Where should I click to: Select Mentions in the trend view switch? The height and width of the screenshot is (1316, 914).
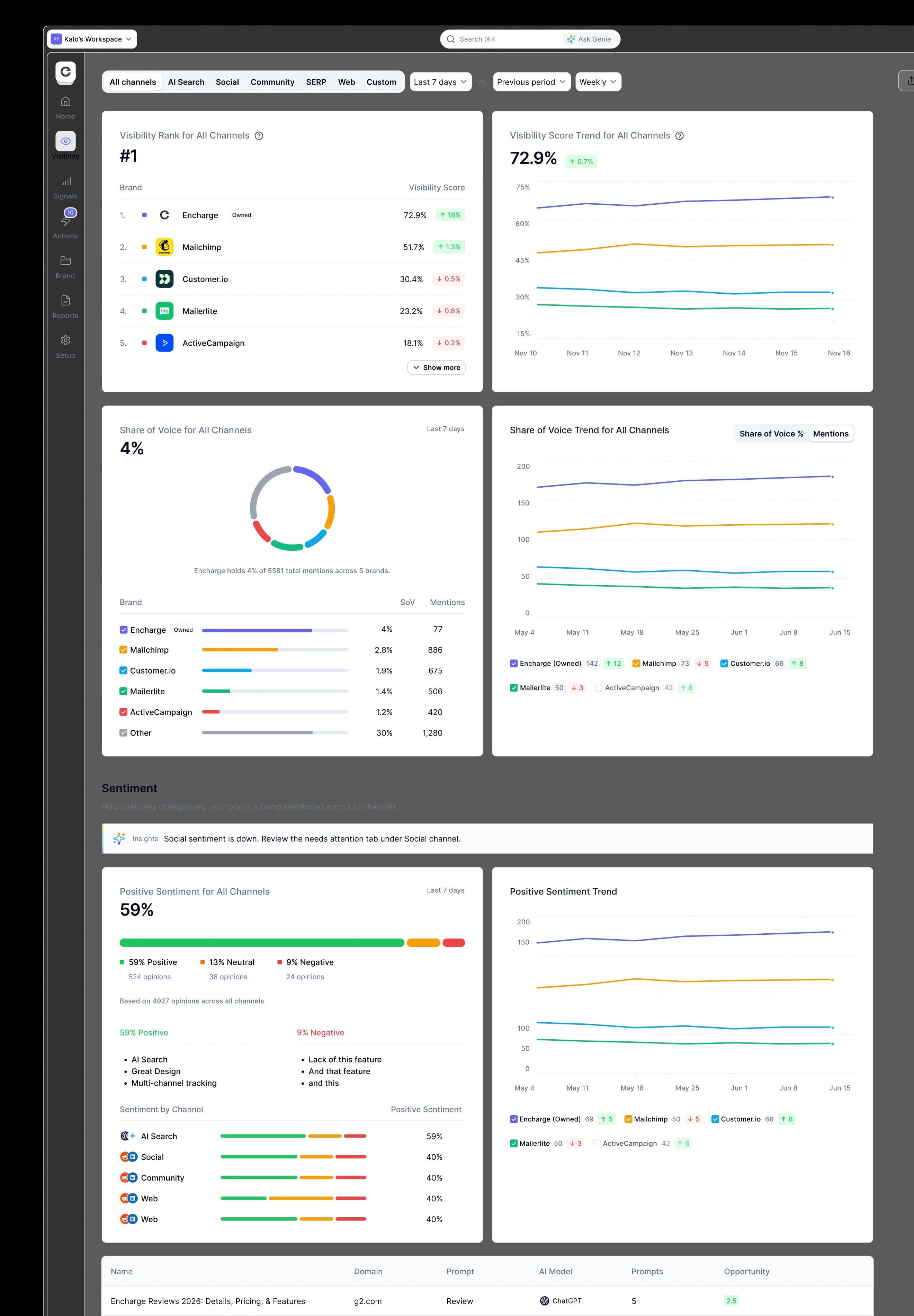tap(830, 434)
